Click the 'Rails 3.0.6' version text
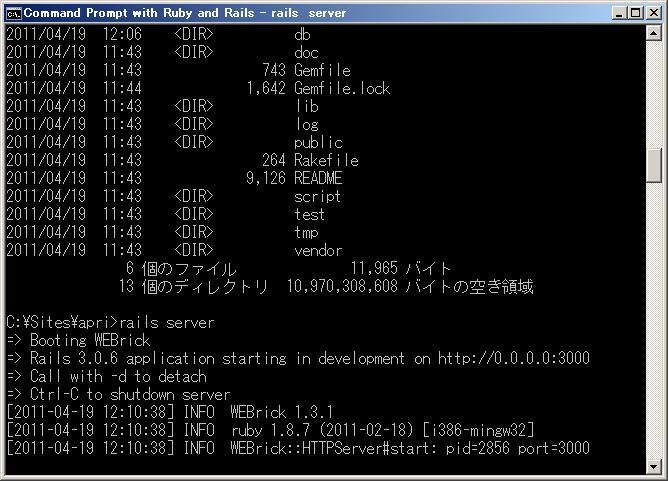Screen dimensions: 668x481 [74, 358]
